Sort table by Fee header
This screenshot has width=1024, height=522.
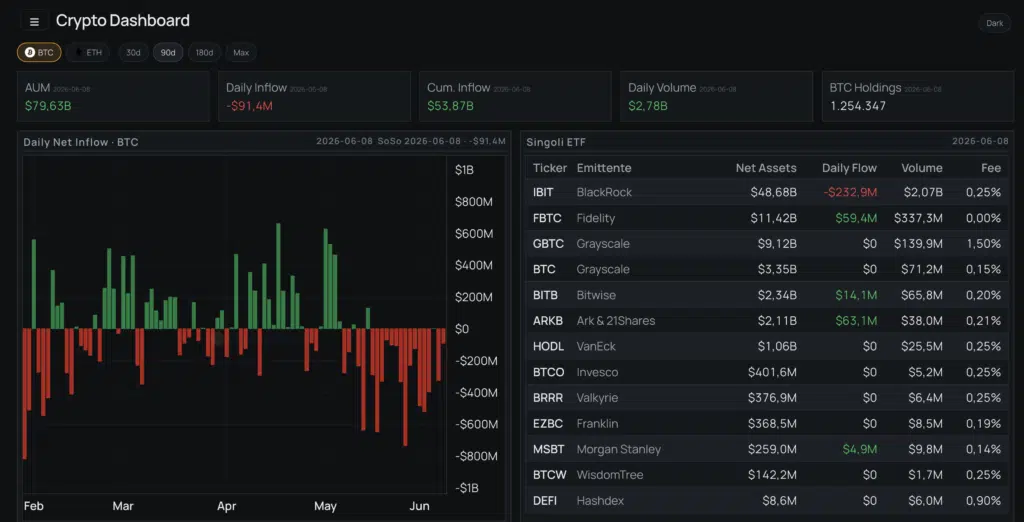click(991, 168)
